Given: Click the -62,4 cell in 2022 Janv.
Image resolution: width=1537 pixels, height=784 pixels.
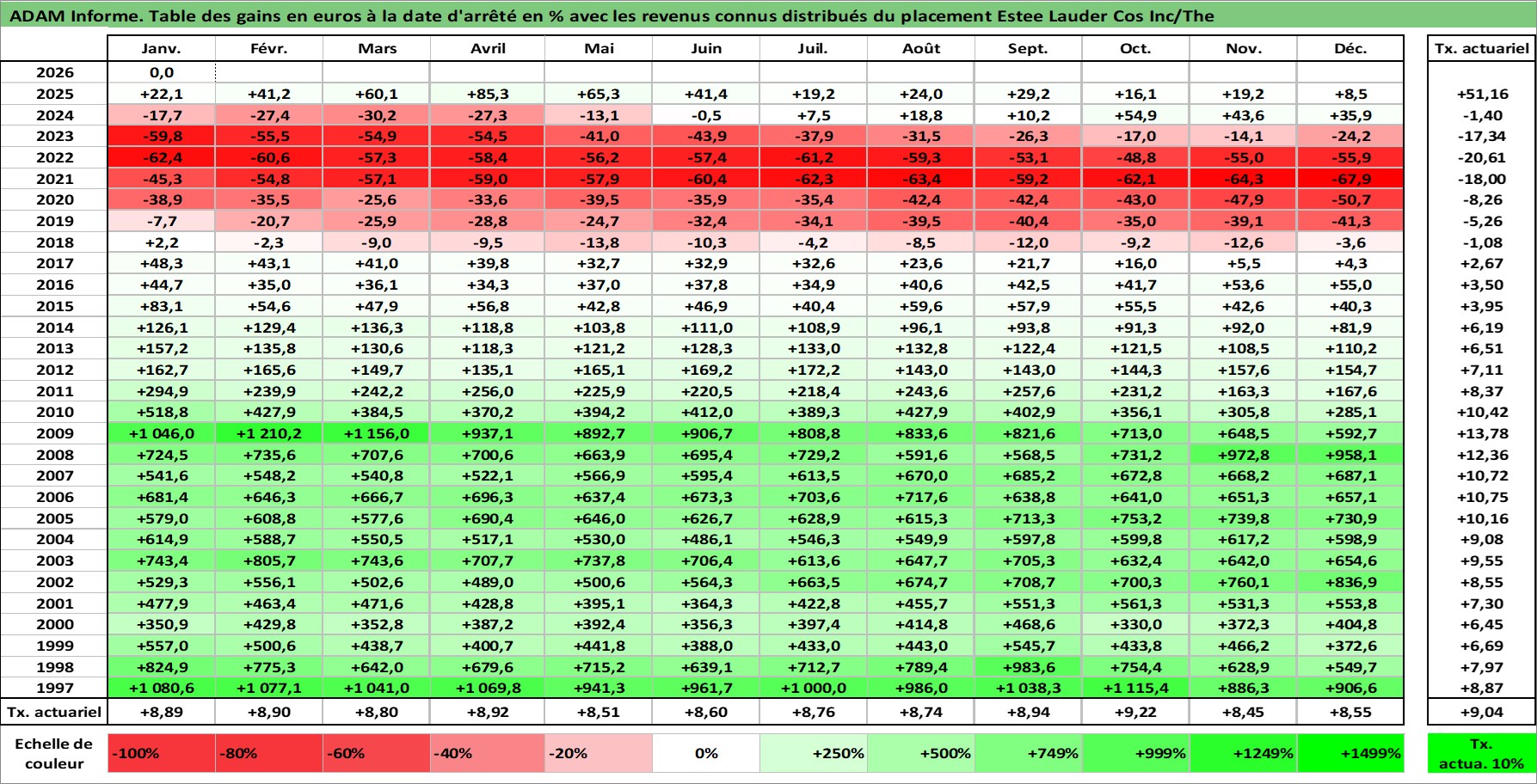Looking at the screenshot, I should click(162, 157).
